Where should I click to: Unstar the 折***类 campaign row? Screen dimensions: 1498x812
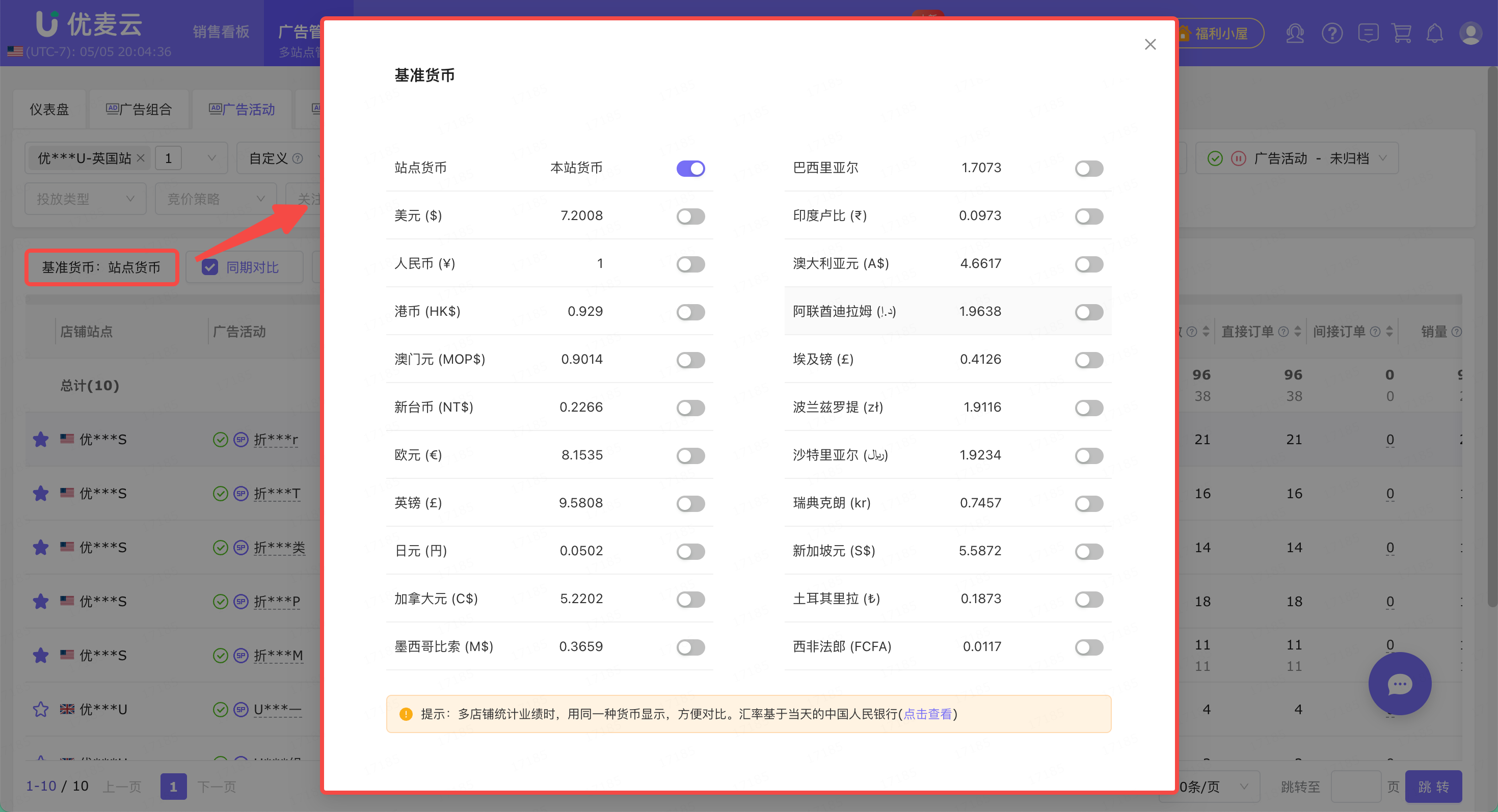[x=41, y=548]
